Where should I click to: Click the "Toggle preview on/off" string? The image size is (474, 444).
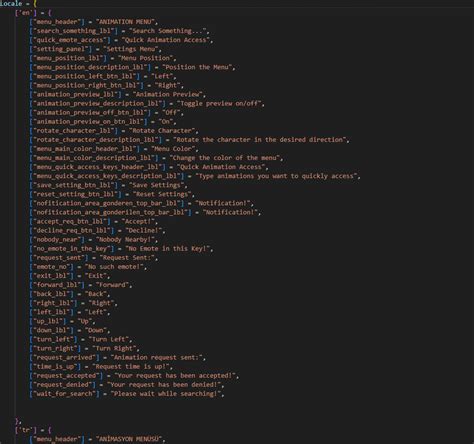coord(219,103)
